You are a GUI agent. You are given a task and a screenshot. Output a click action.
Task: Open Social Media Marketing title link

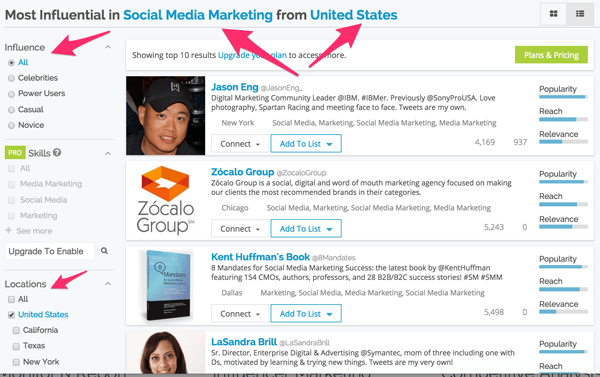point(198,15)
